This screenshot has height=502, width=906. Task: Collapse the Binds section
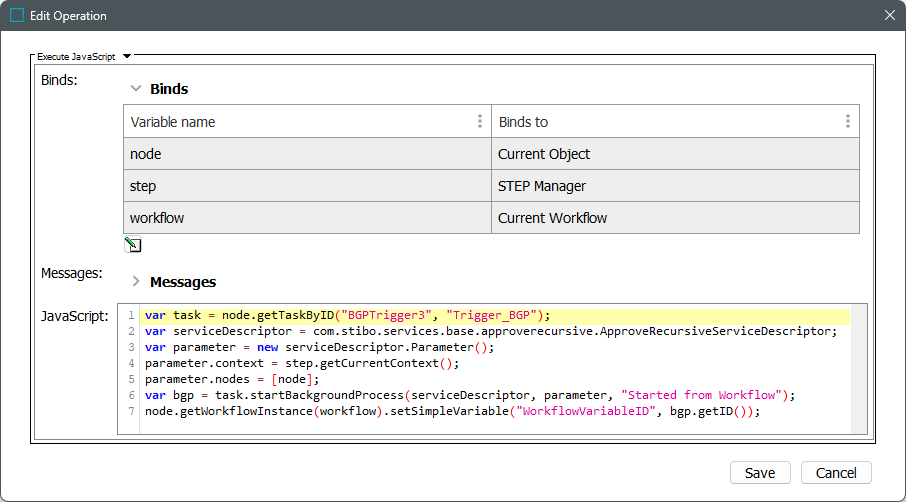point(136,89)
